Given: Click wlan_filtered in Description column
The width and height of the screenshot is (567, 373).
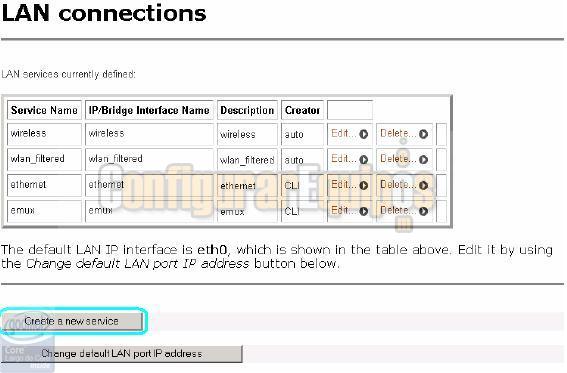Looking at the screenshot, I should coord(247,160).
